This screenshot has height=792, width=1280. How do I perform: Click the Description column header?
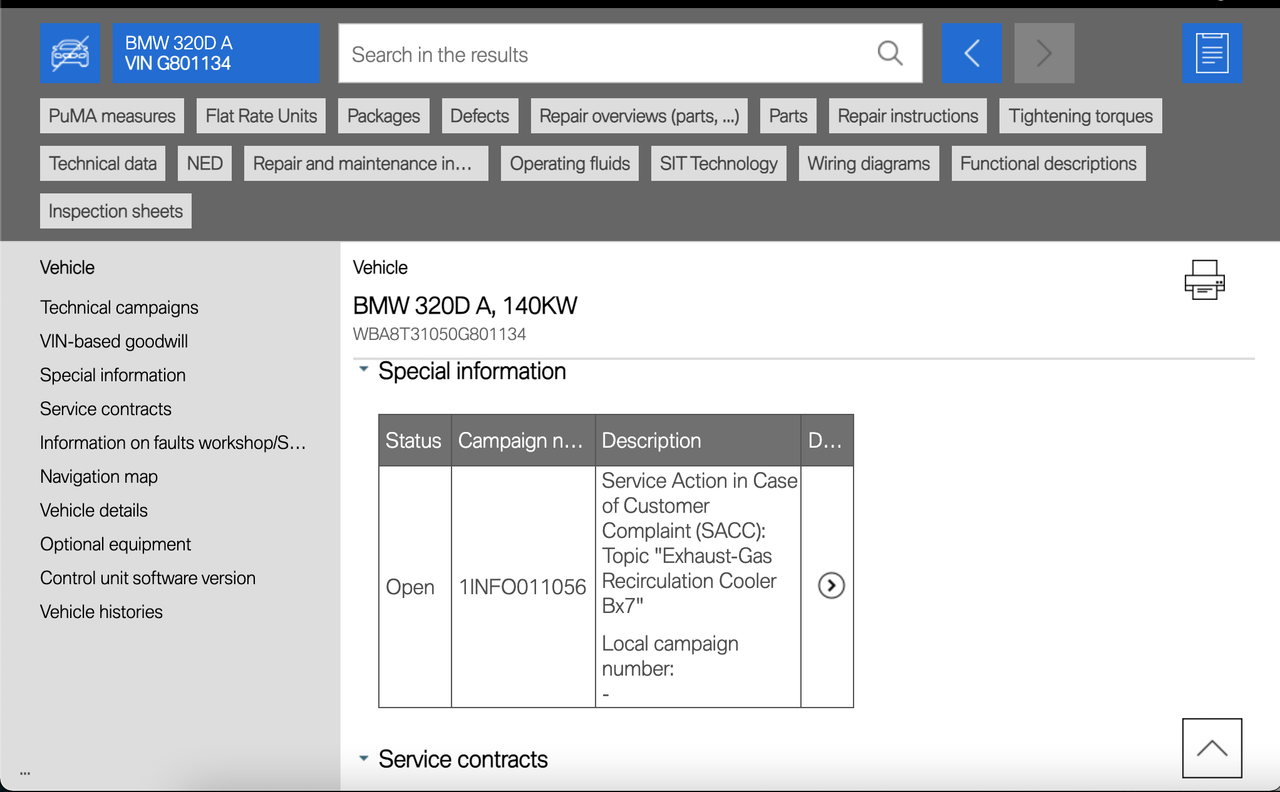coord(698,440)
